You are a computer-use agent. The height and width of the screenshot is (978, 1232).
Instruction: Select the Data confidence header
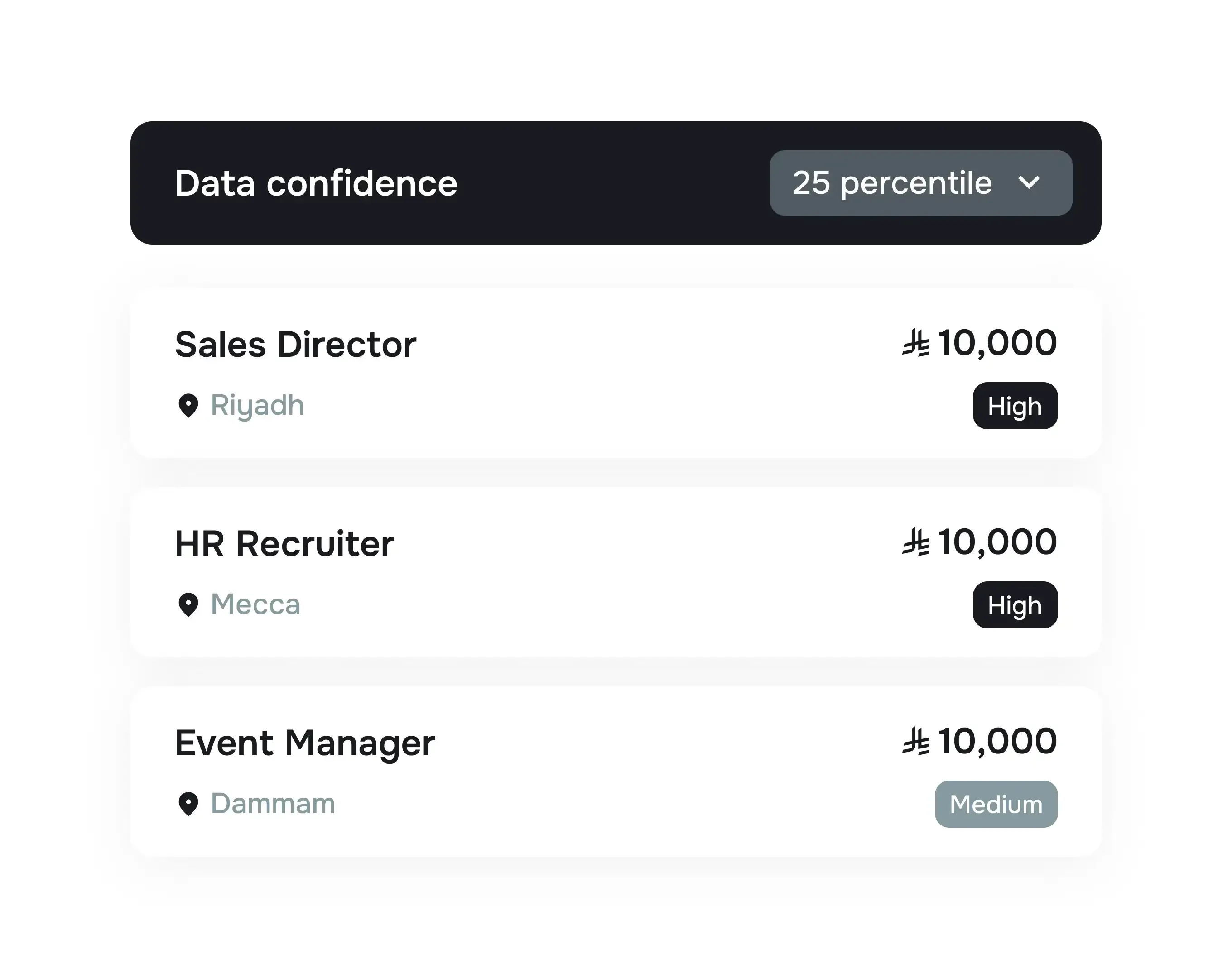(x=315, y=183)
